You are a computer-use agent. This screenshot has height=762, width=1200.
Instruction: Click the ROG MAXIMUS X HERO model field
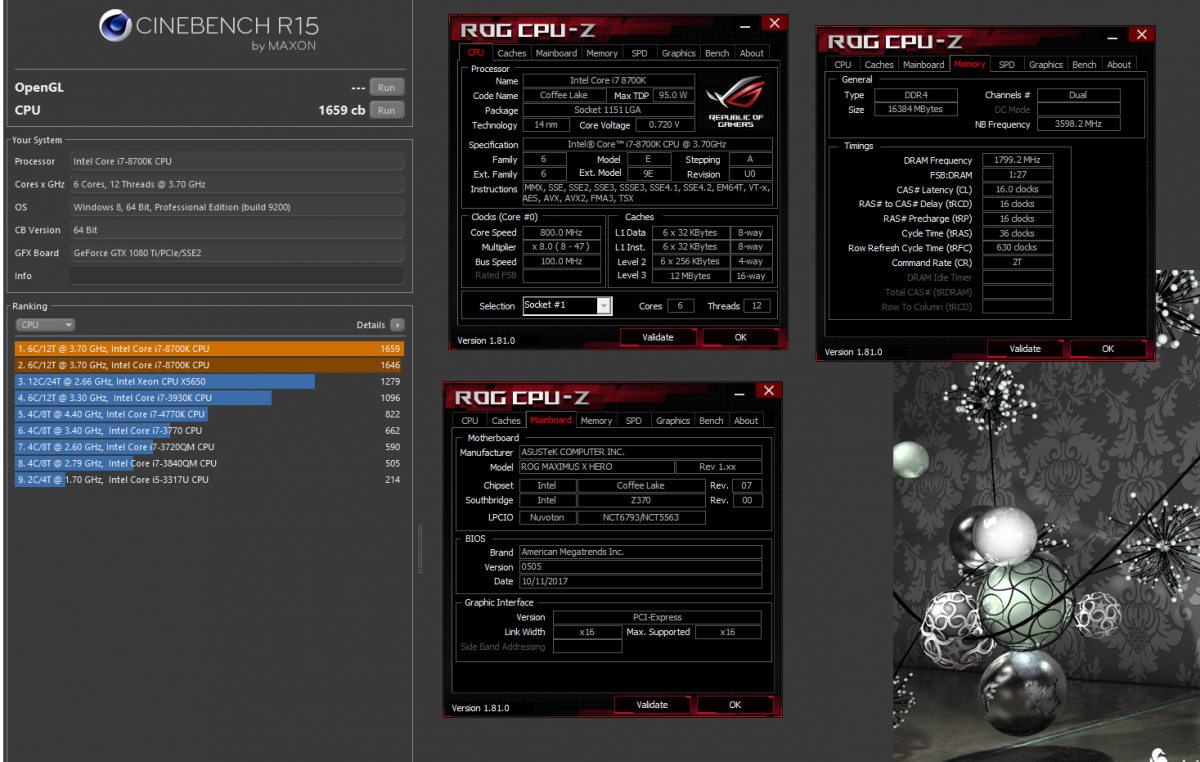point(595,467)
